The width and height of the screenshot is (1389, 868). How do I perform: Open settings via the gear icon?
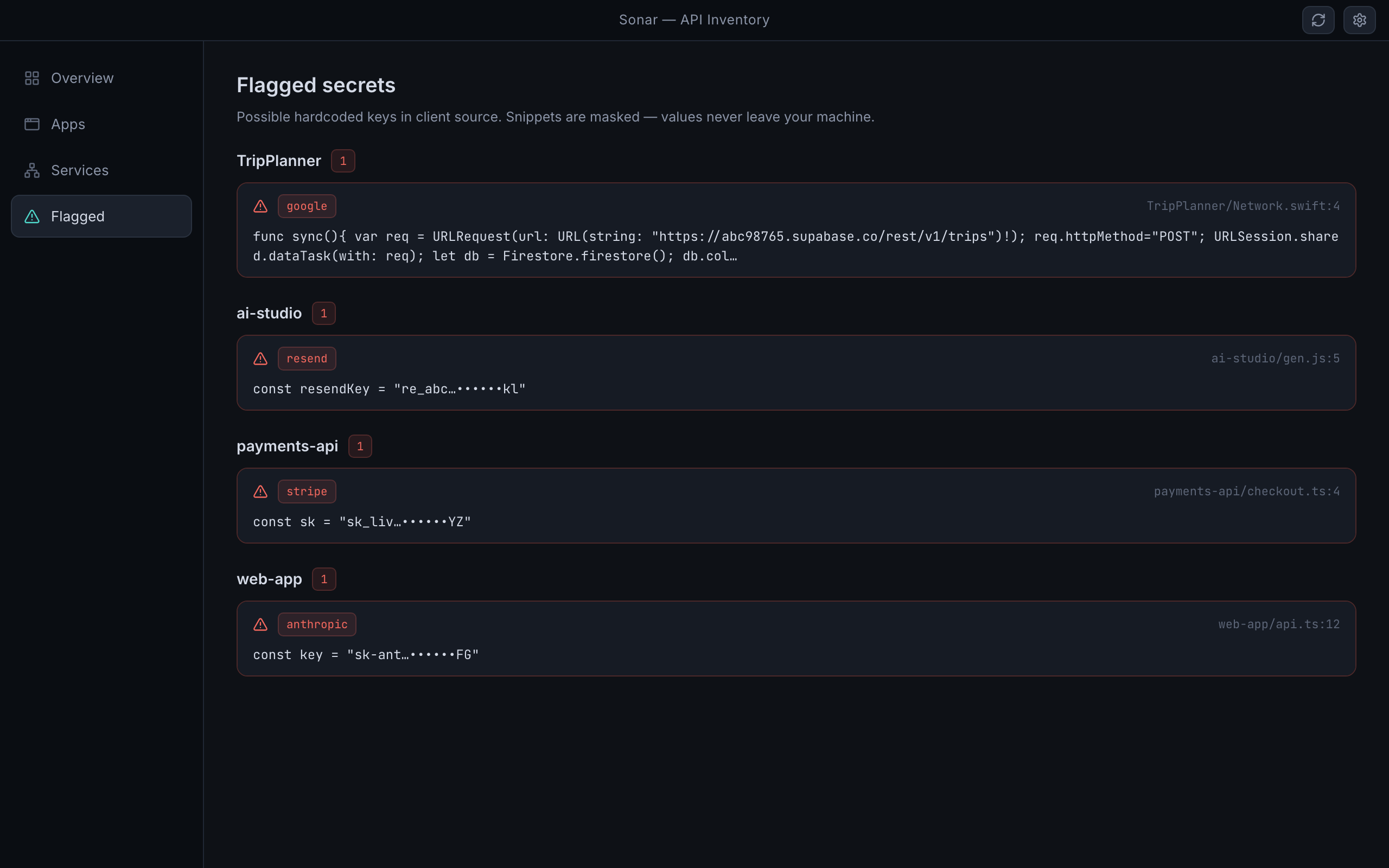1359,20
